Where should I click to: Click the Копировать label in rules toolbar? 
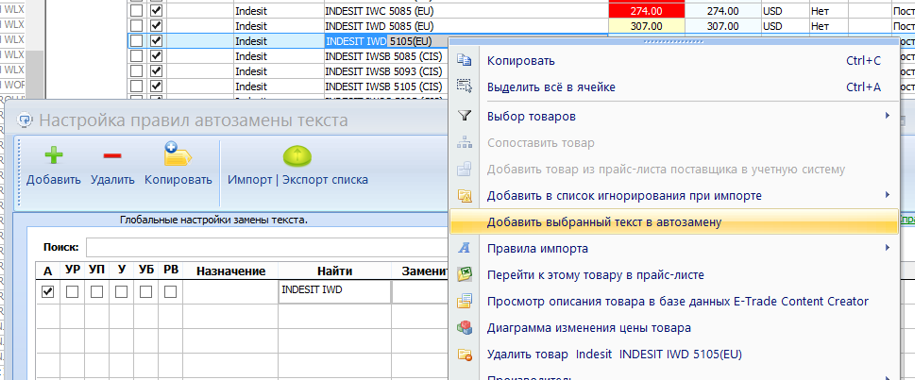[x=179, y=180]
